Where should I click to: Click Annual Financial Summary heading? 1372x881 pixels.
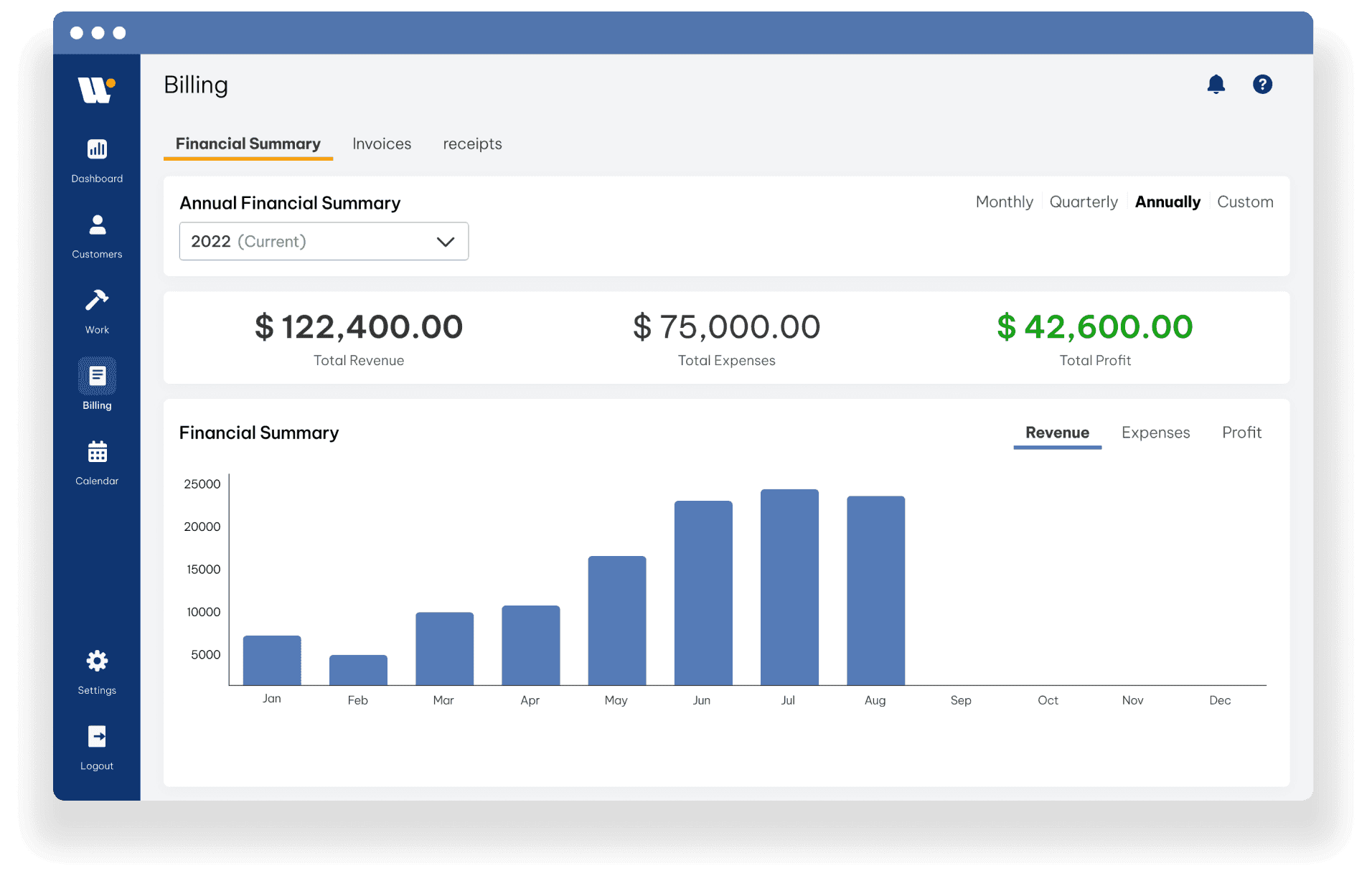click(290, 203)
